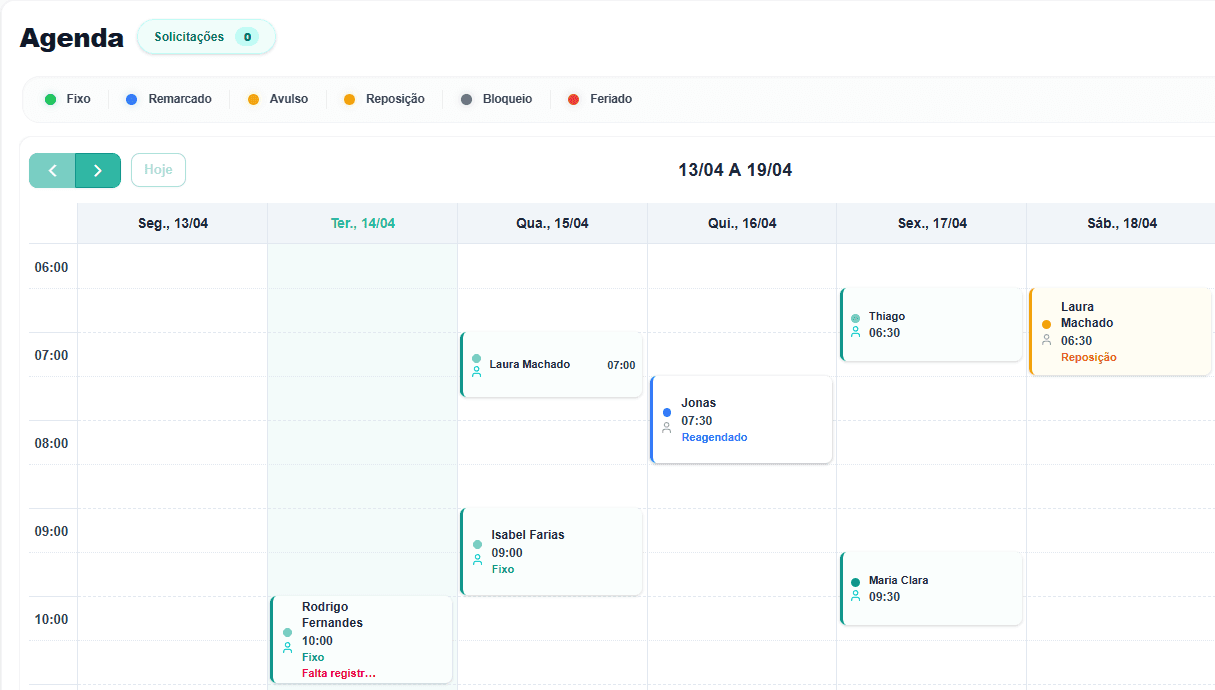Open Laura Machado Reposição appointment on Saturday
The height and width of the screenshot is (690, 1215).
tap(1120, 331)
